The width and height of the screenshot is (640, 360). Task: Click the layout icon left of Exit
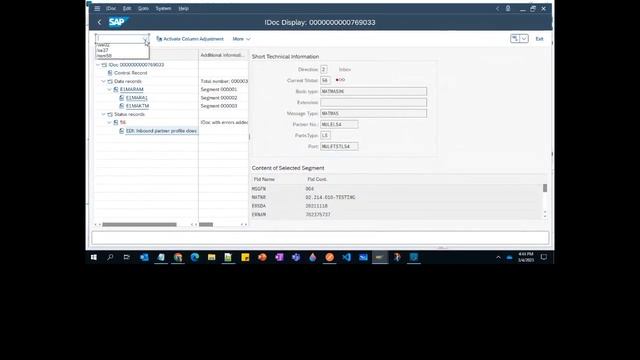515,38
